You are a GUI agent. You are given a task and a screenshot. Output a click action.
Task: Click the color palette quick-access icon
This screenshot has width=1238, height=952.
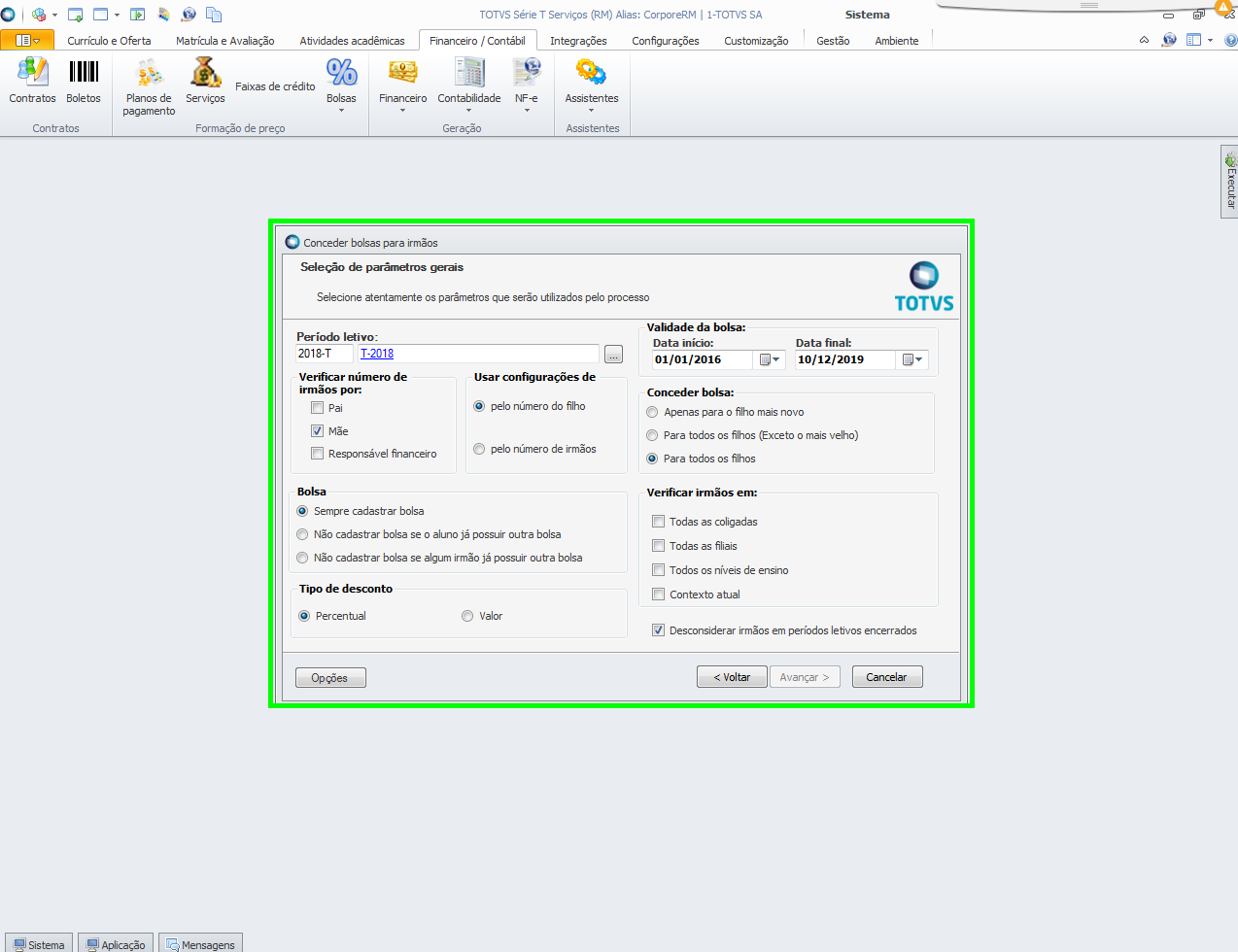(x=163, y=15)
